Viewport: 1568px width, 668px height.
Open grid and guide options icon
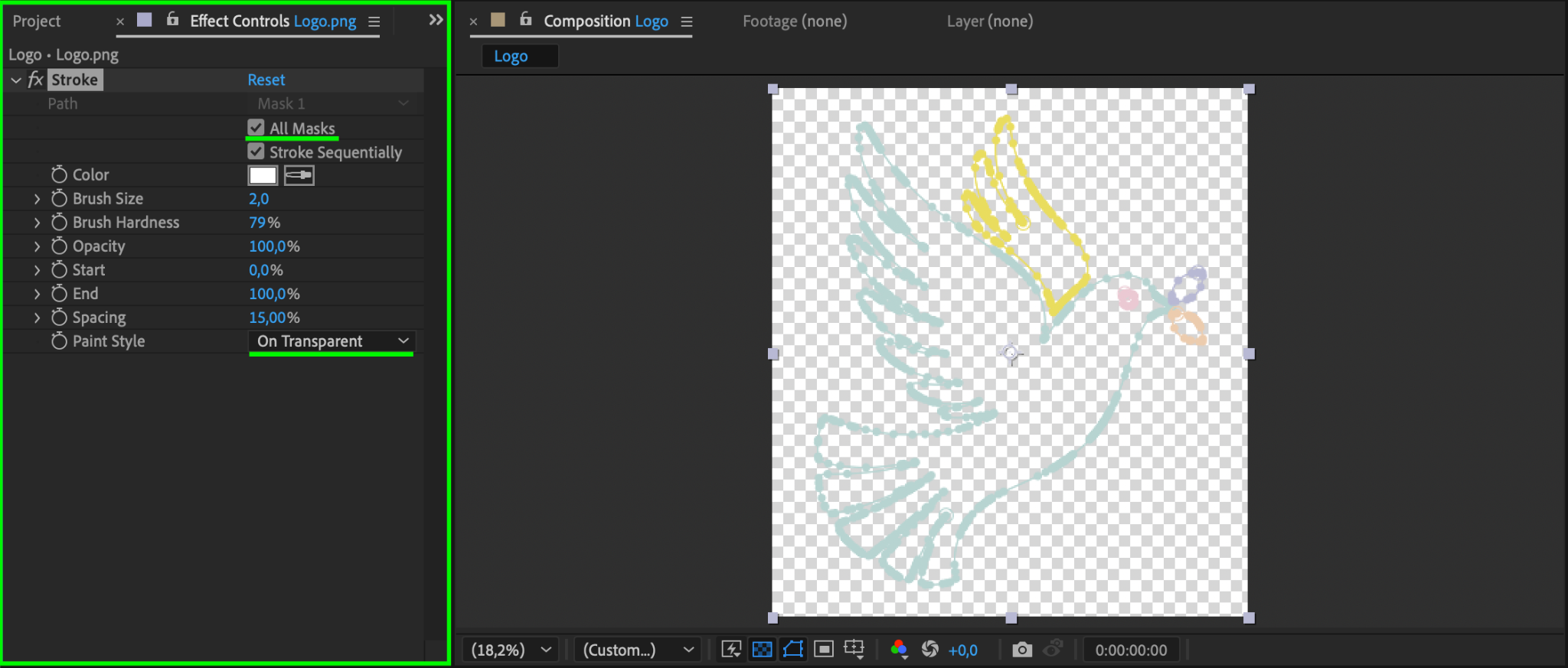coord(854,650)
